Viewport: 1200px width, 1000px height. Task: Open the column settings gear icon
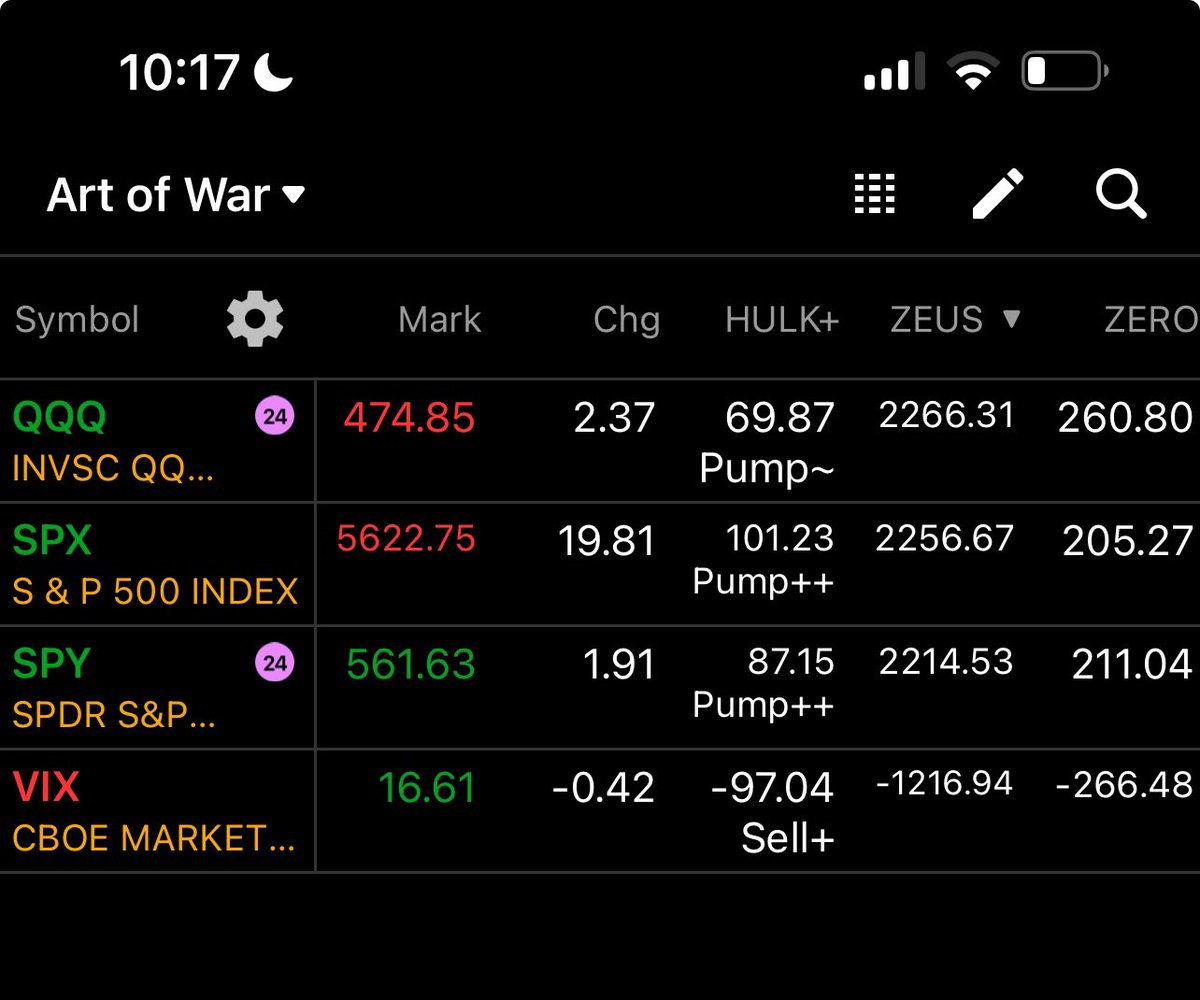pyautogui.click(x=255, y=319)
